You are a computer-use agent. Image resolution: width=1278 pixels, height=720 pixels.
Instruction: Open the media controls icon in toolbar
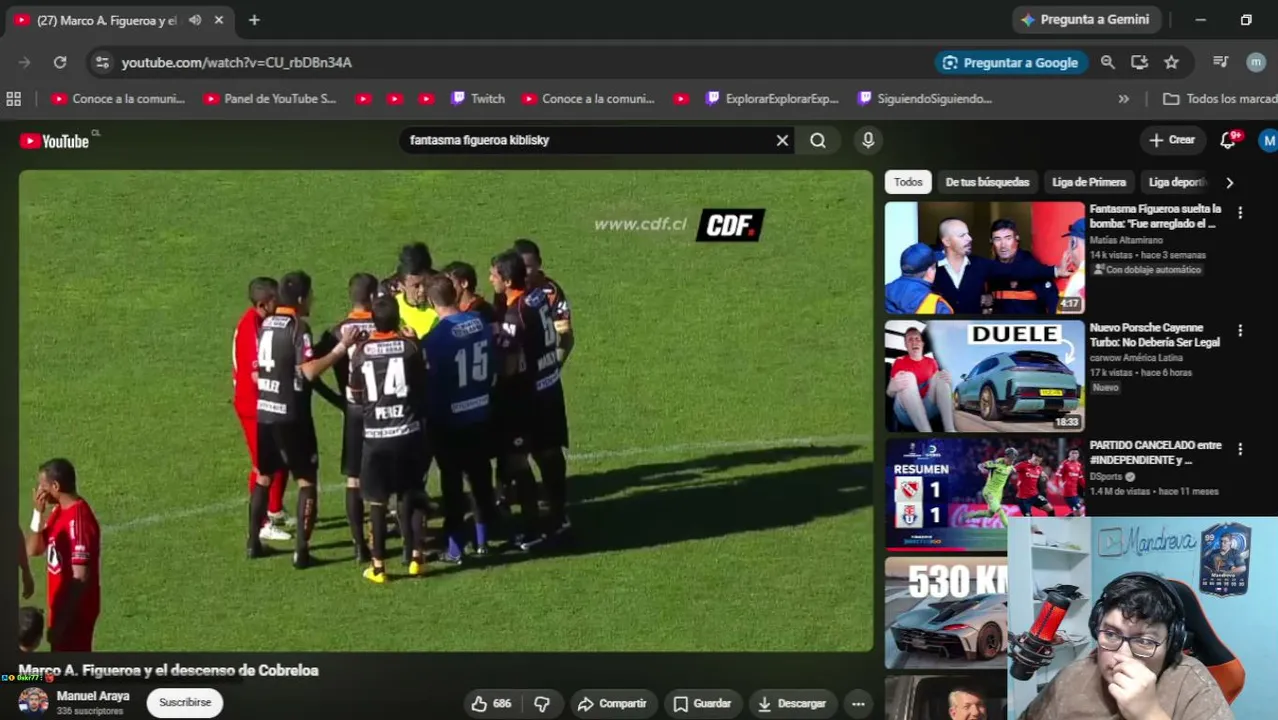(1220, 62)
